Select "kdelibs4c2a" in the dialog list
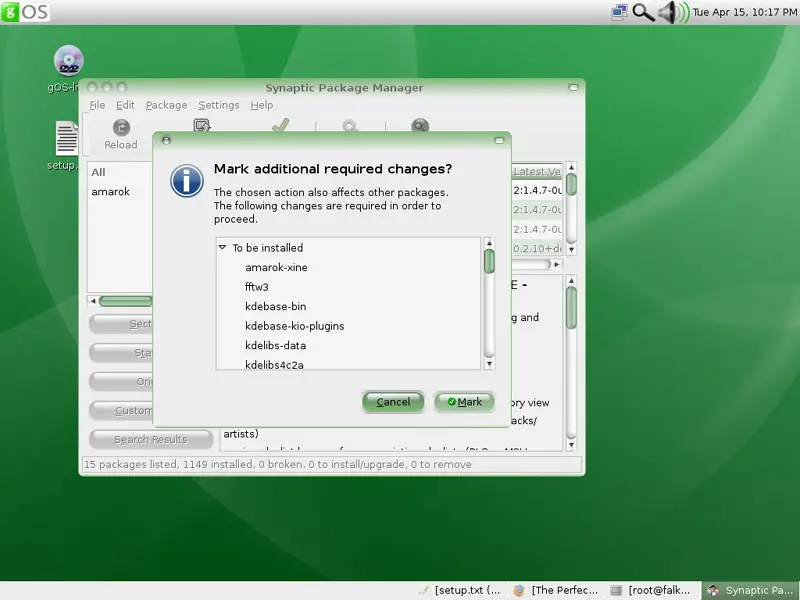The image size is (800, 600). click(x=274, y=364)
